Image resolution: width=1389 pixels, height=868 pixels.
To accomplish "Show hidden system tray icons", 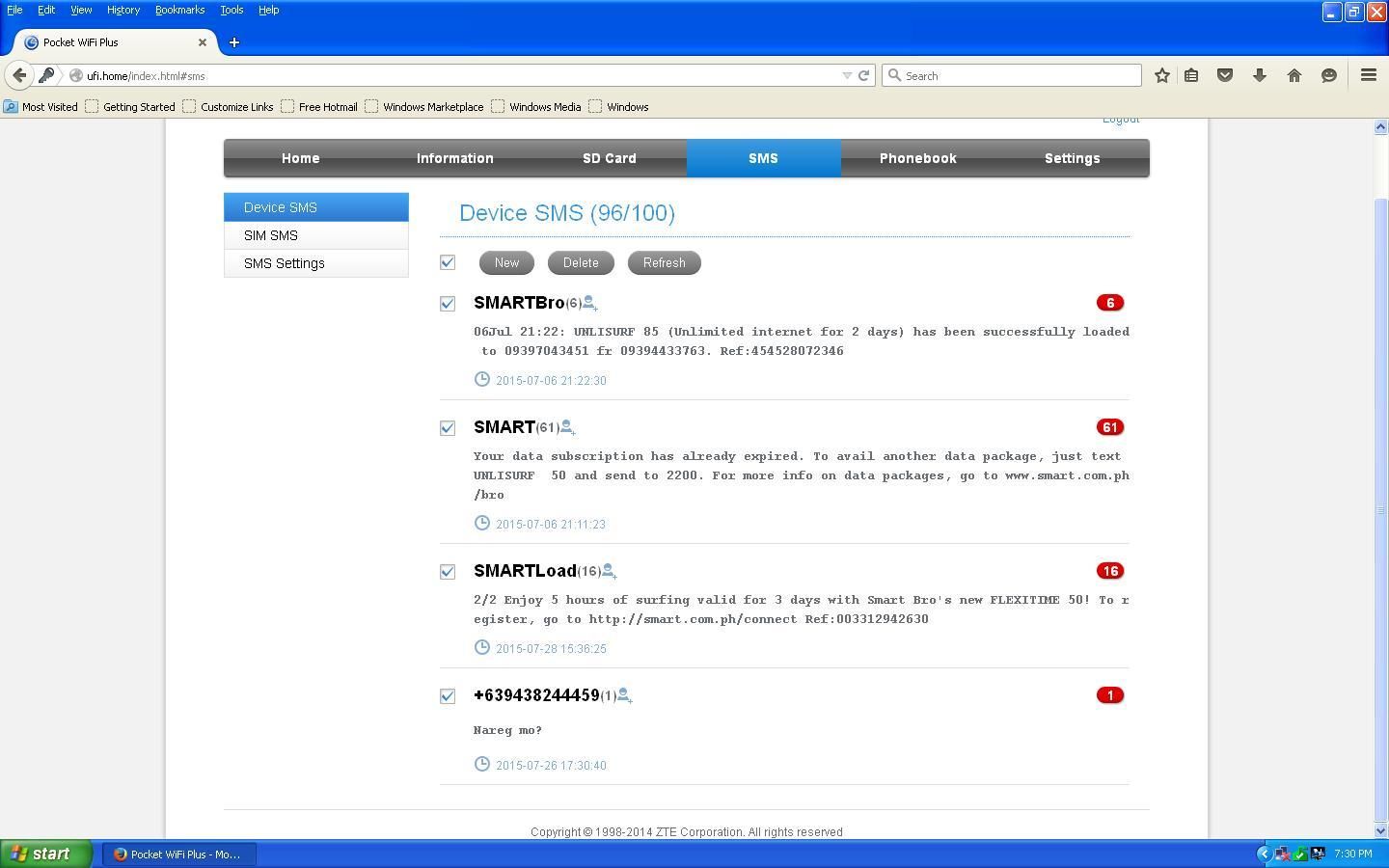I will point(1264,854).
